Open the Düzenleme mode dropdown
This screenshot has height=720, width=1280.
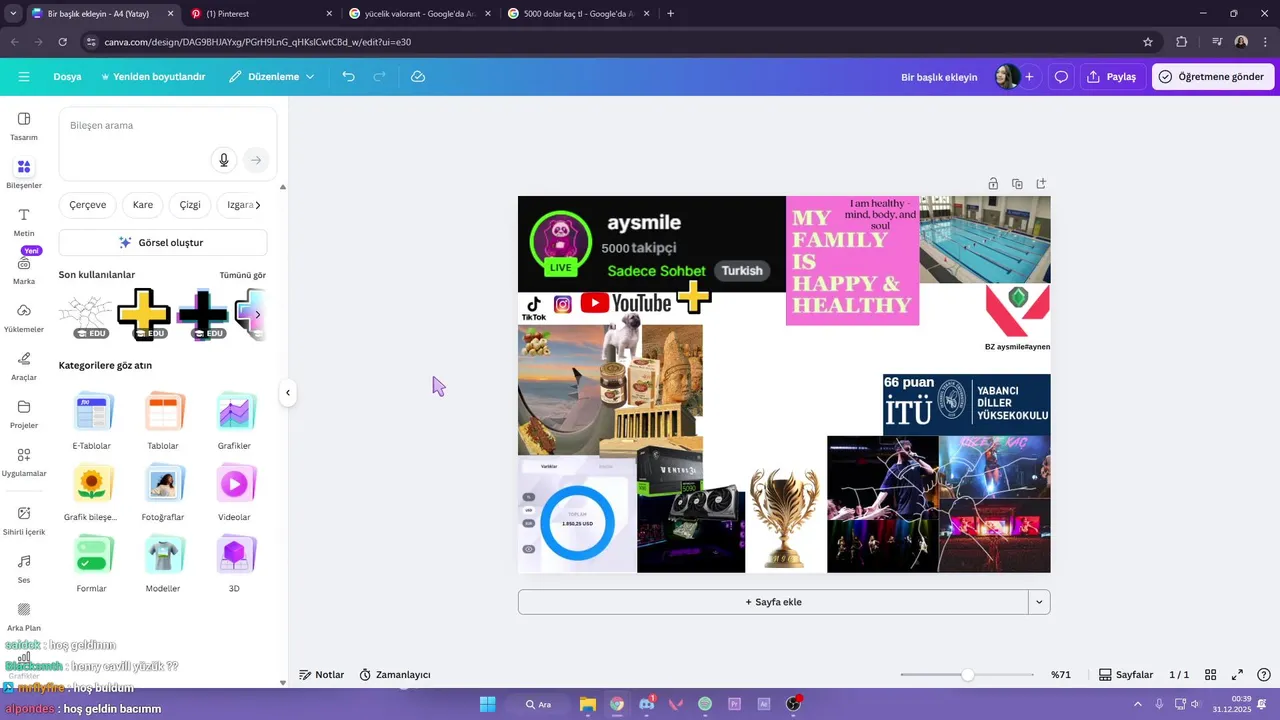pyautogui.click(x=271, y=77)
